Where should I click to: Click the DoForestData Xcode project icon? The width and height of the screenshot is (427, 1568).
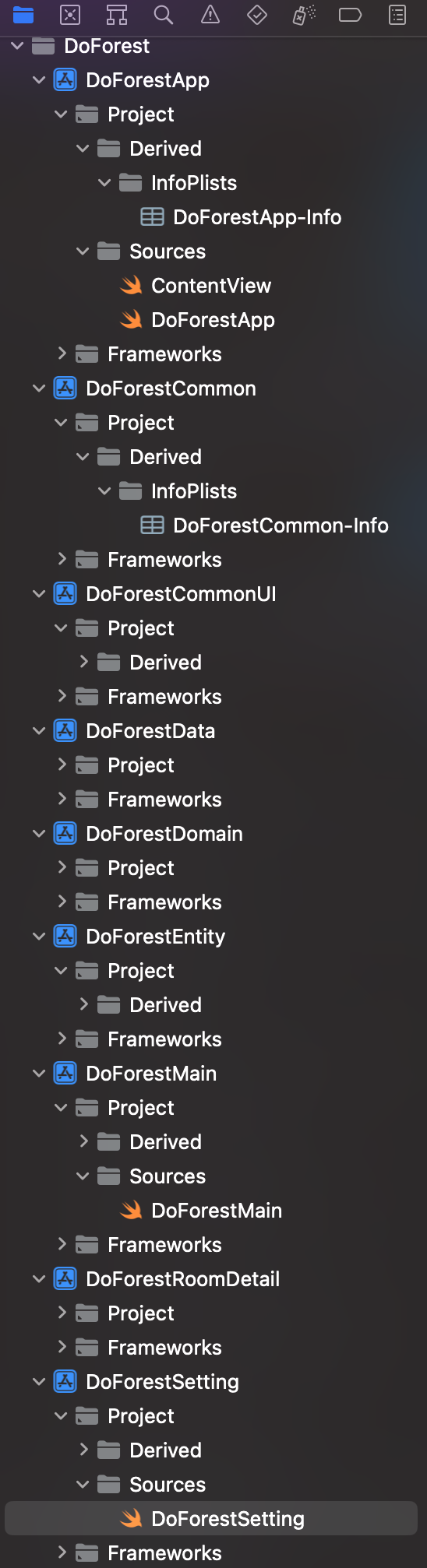[x=65, y=731]
